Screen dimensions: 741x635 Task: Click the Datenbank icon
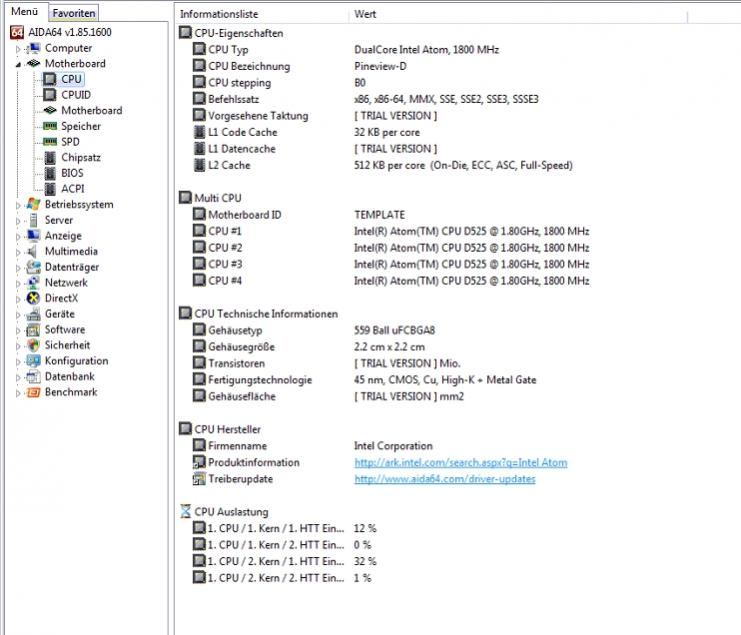coord(33,377)
